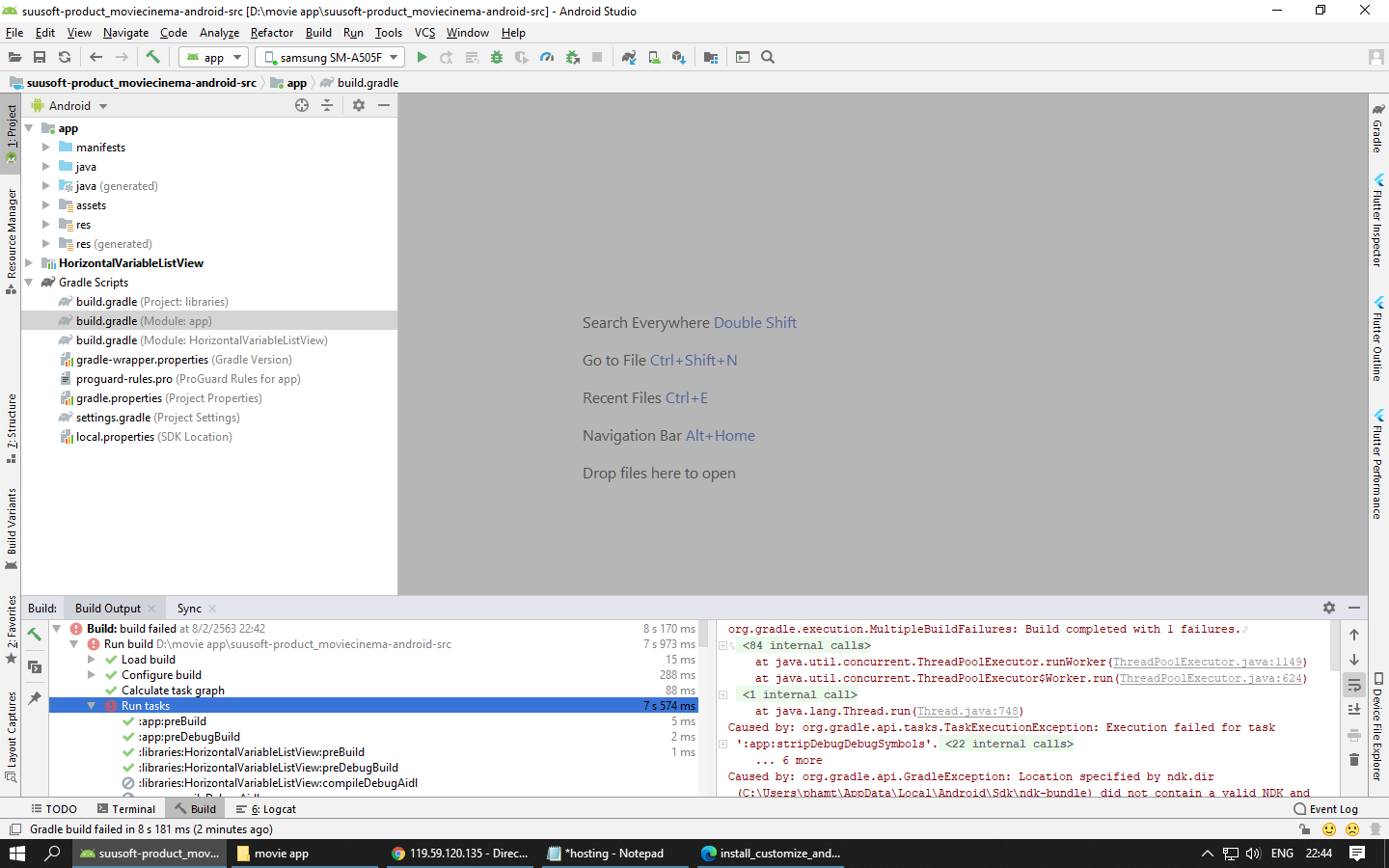
Task: Toggle the Build Variants side tab
Action: pos(12,529)
